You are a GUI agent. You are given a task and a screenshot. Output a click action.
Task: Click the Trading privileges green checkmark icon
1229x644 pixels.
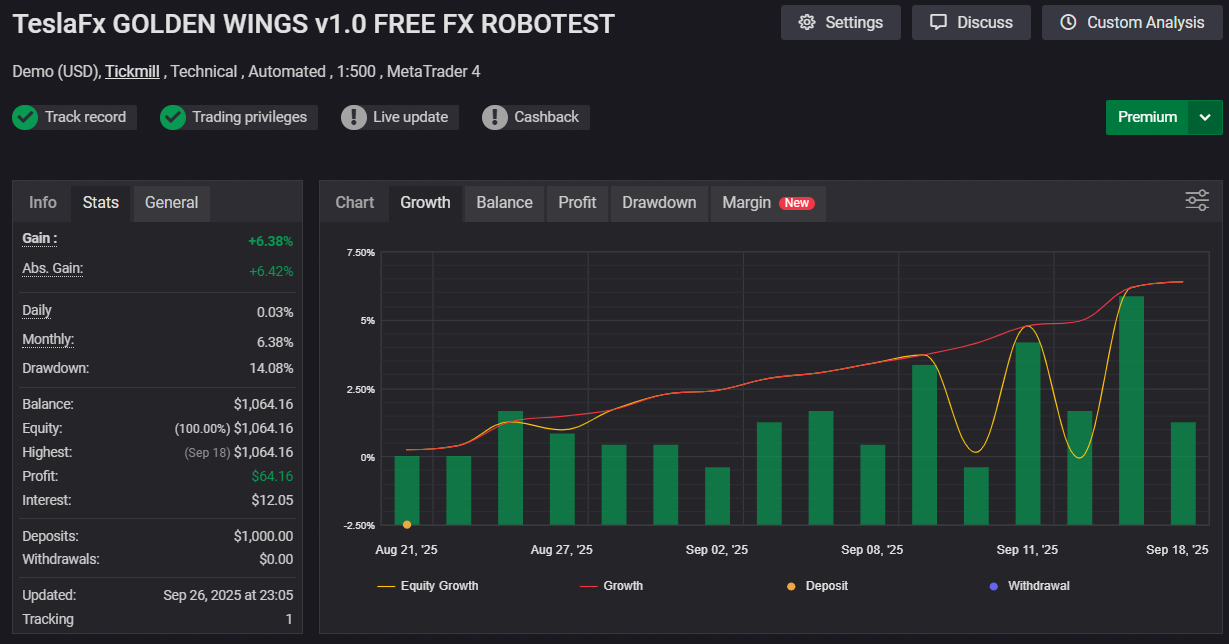(173, 117)
